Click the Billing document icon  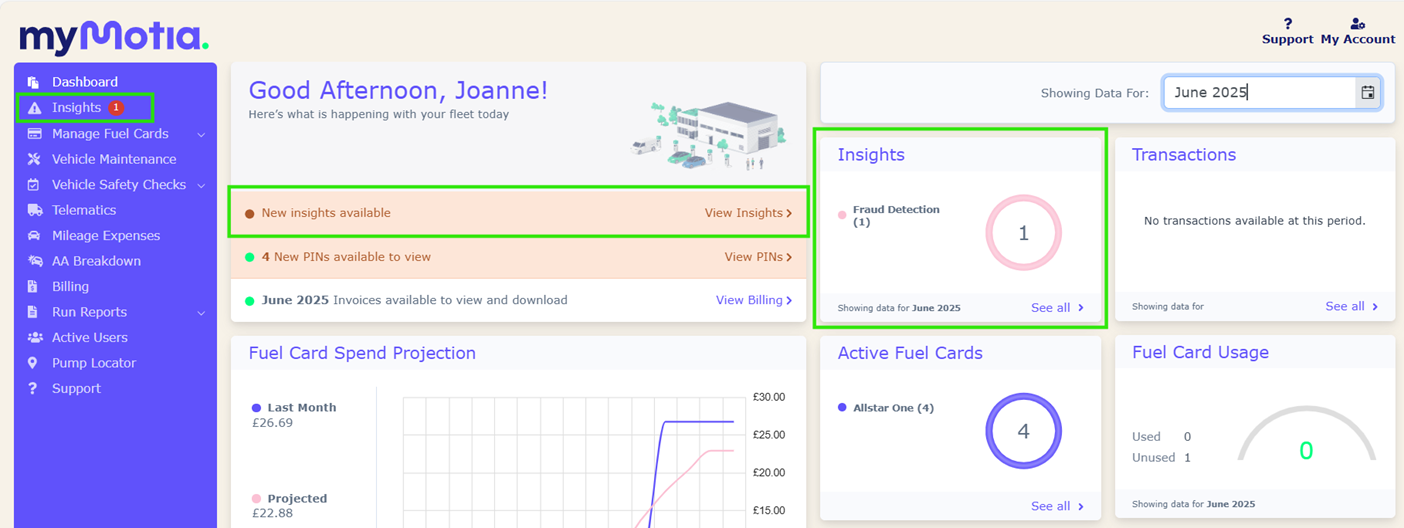[x=34, y=287]
